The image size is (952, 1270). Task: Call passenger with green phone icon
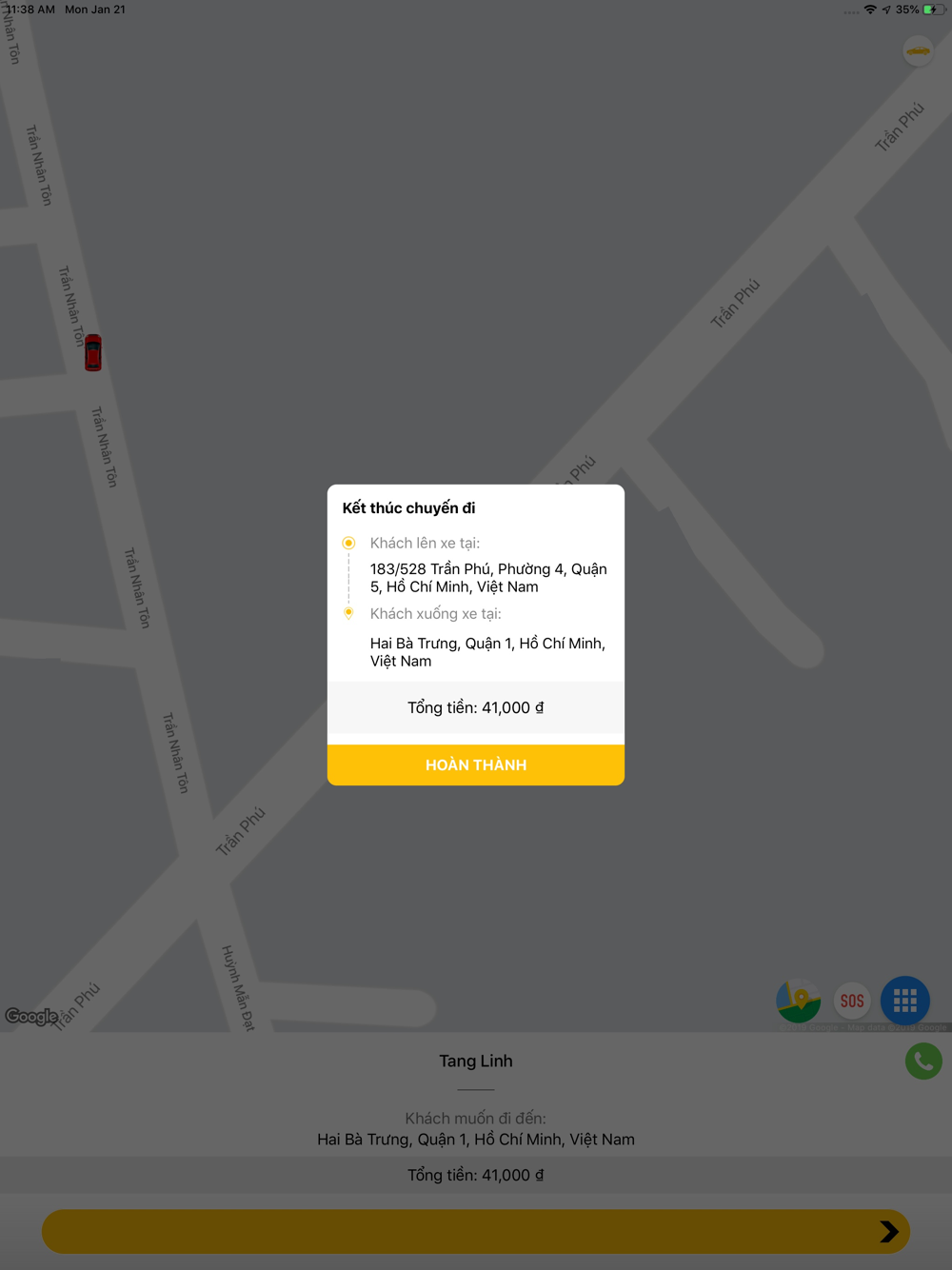pyautogui.click(x=923, y=1061)
